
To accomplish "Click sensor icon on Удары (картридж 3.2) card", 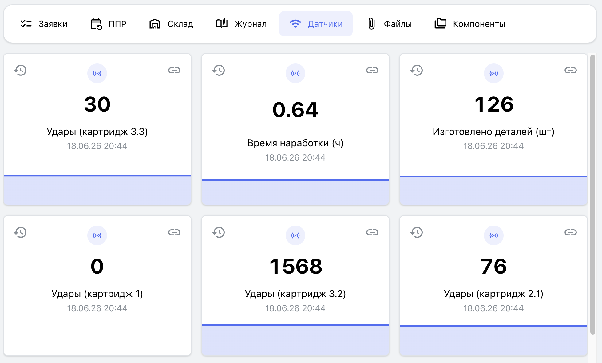I will [295, 235].
